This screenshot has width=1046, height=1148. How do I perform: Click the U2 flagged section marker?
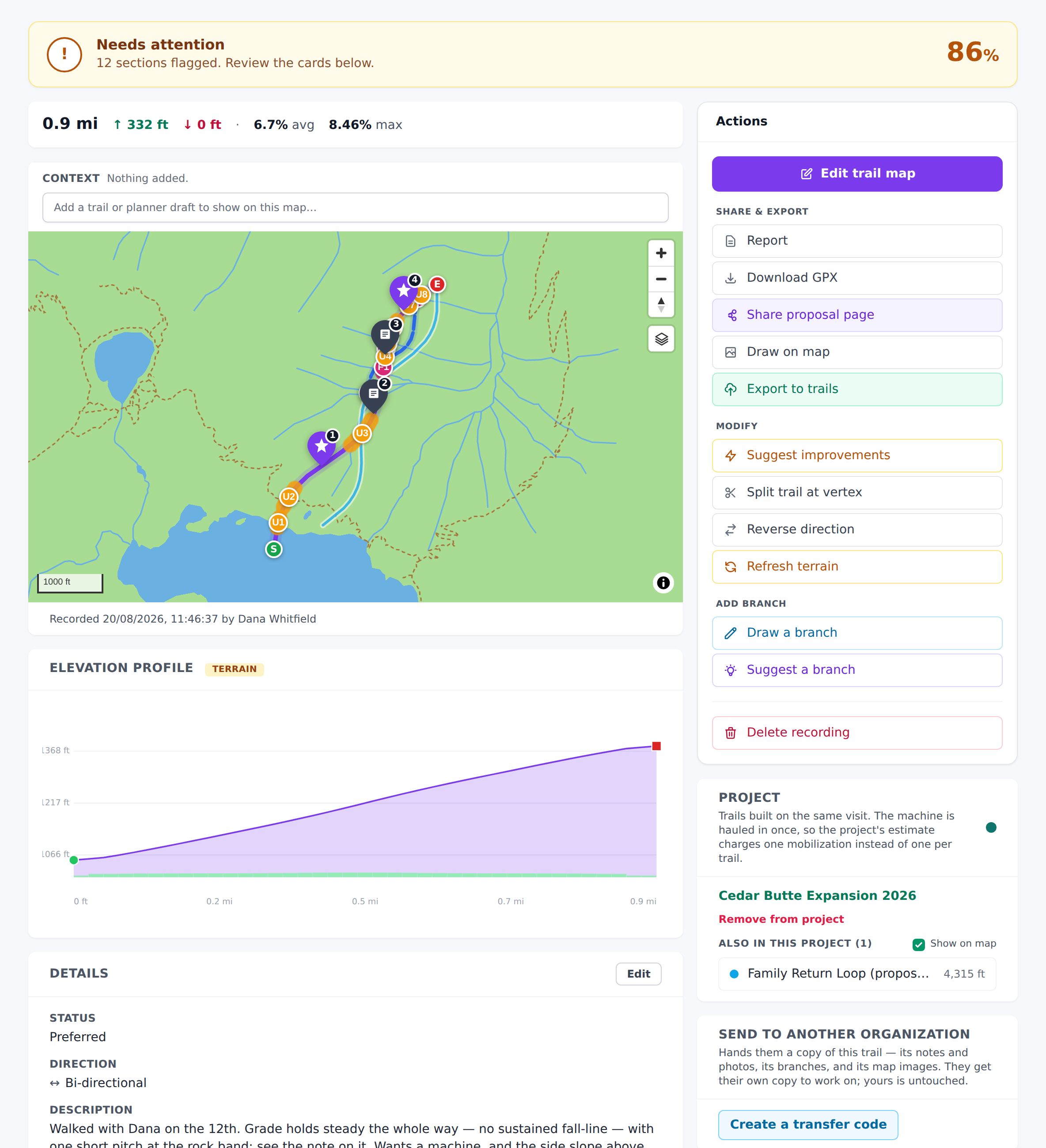pos(289,497)
